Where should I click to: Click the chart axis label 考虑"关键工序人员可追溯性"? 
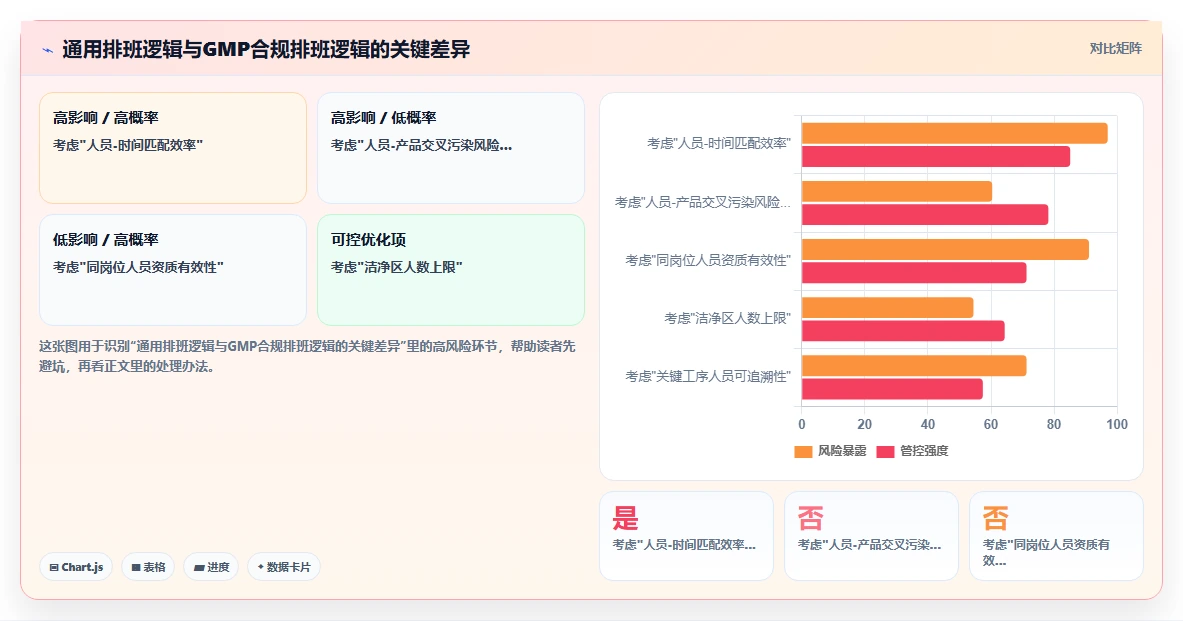[708, 377]
